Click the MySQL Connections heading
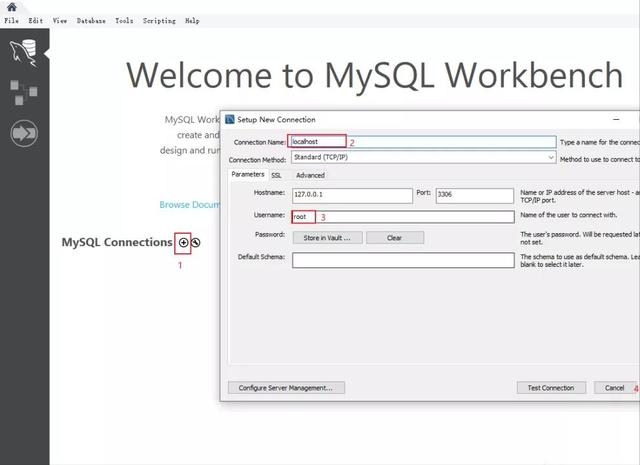 [x=117, y=242]
